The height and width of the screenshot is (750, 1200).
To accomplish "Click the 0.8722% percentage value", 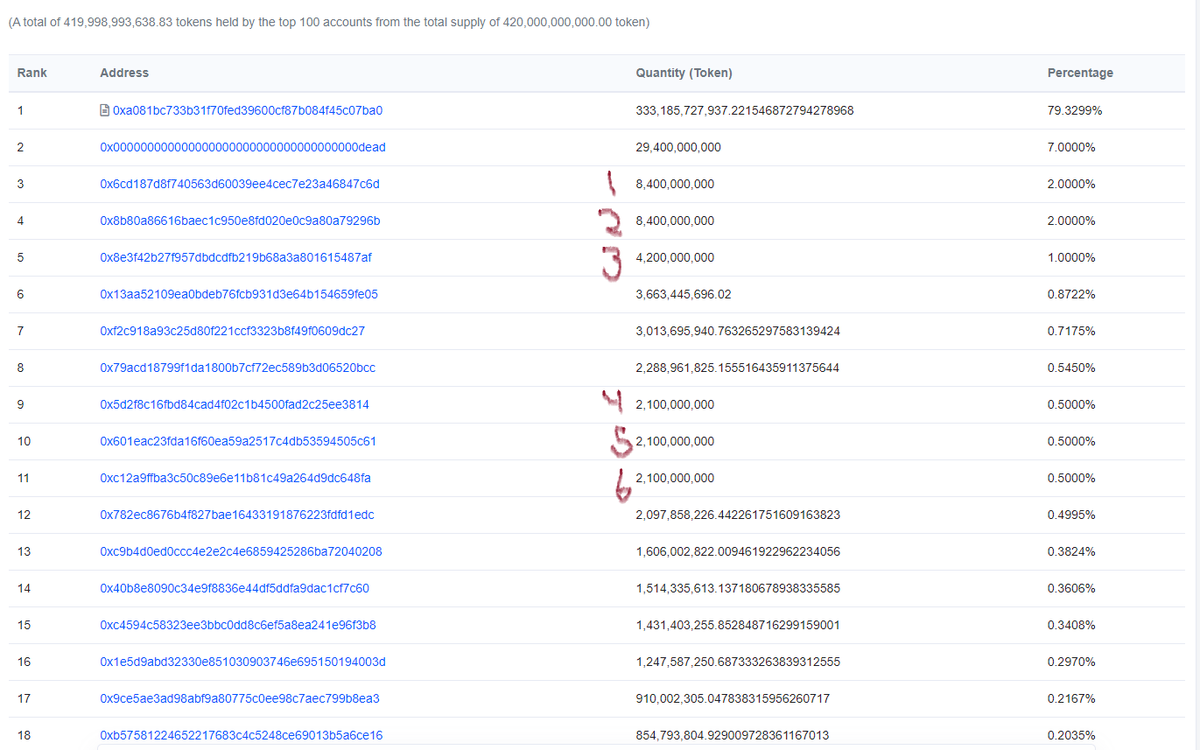I will click(1071, 294).
